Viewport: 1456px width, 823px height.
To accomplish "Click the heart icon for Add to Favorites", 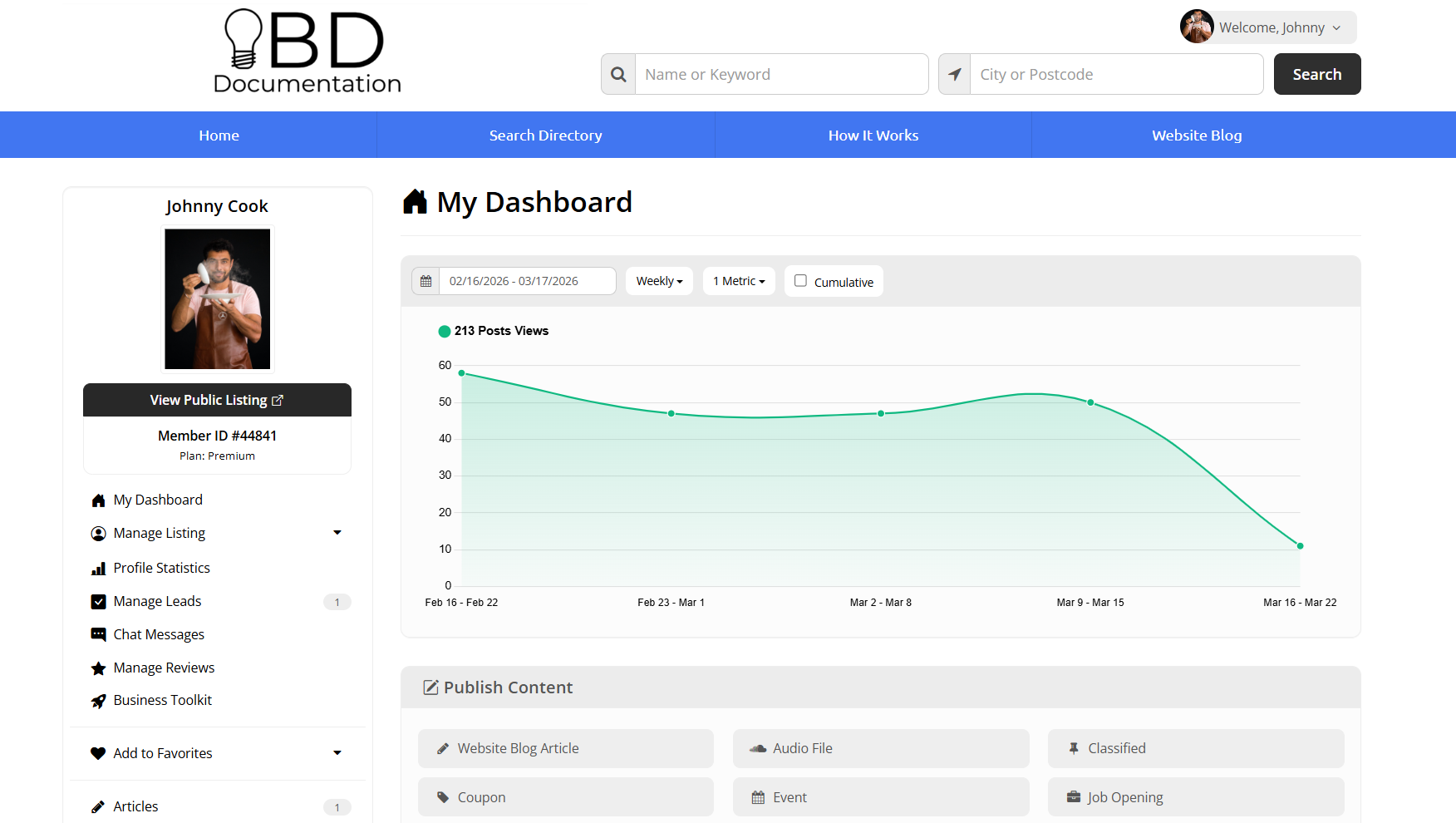I will [98, 753].
